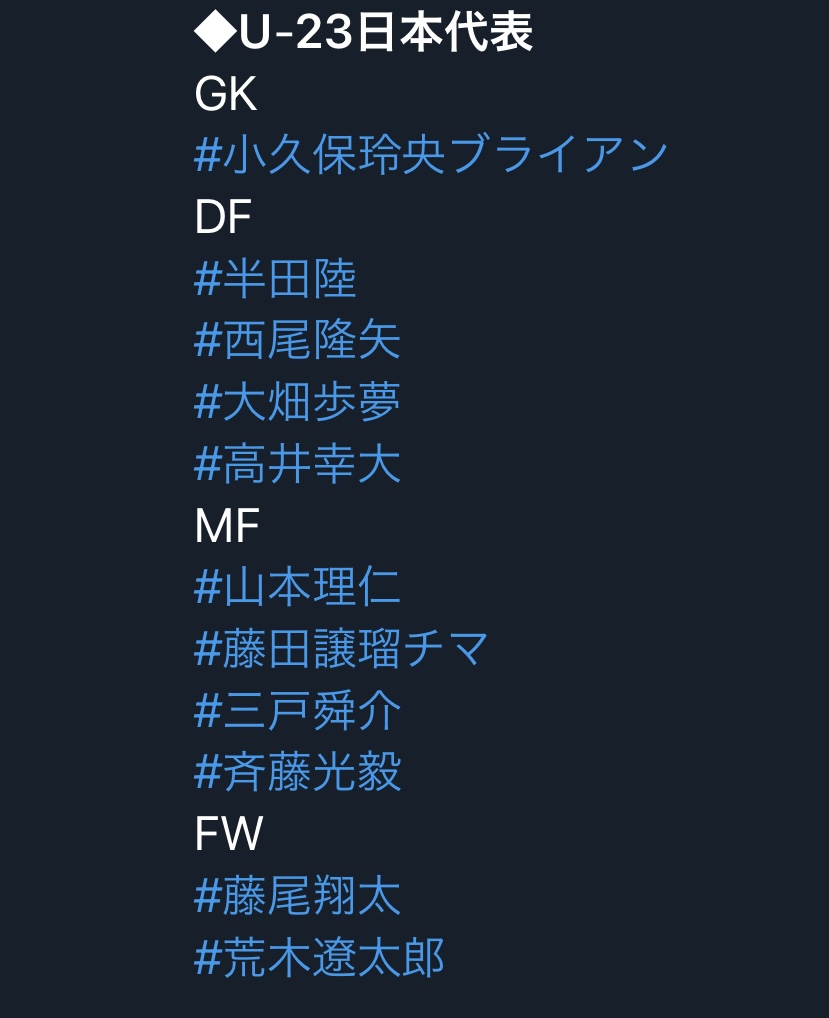The width and height of the screenshot is (829, 1018).
Task: Select the #大畑歩夢 hashtag link
Action: coord(297,402)
